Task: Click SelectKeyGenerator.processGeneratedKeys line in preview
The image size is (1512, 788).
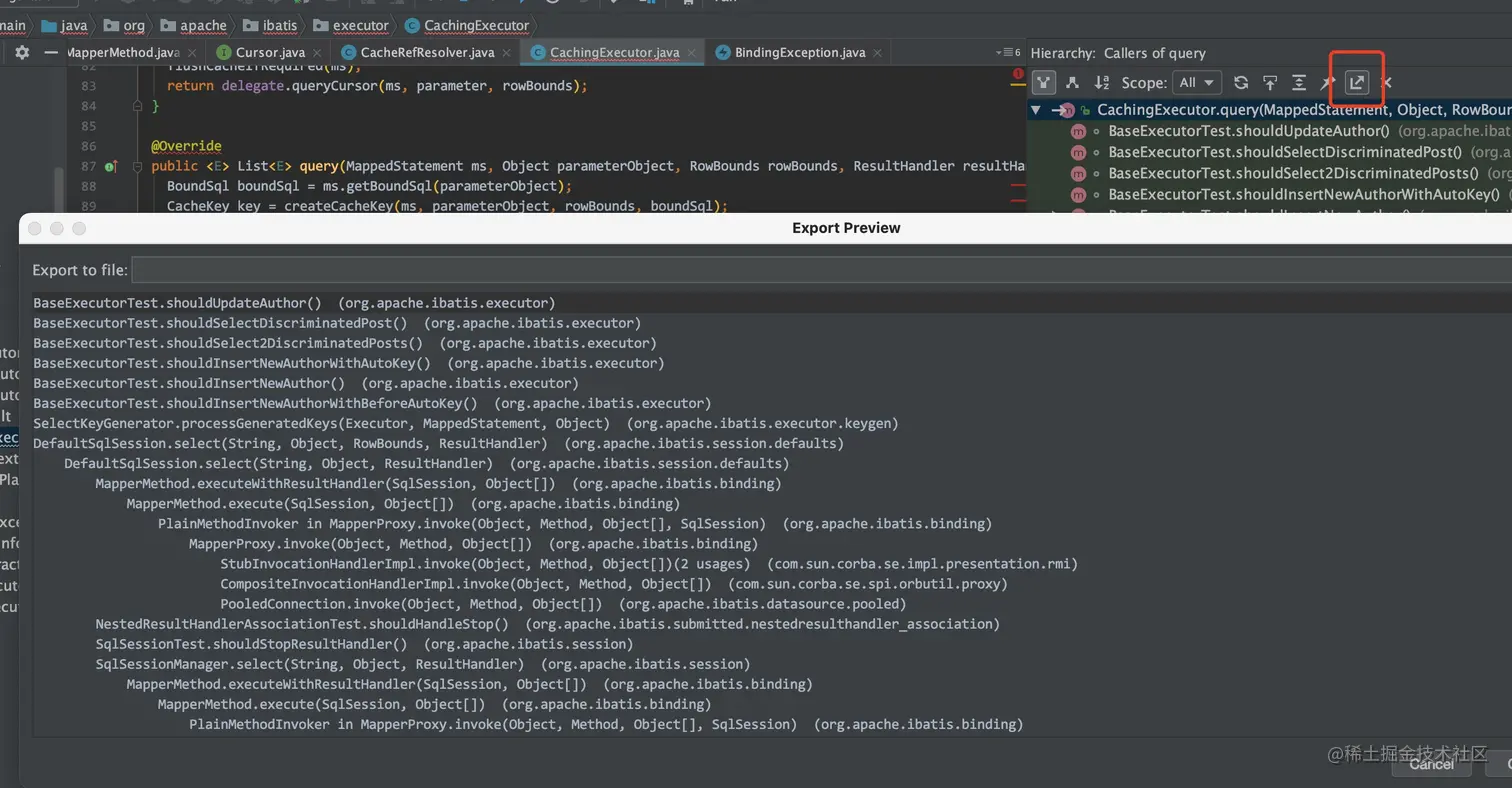Action: pos(466,423)
